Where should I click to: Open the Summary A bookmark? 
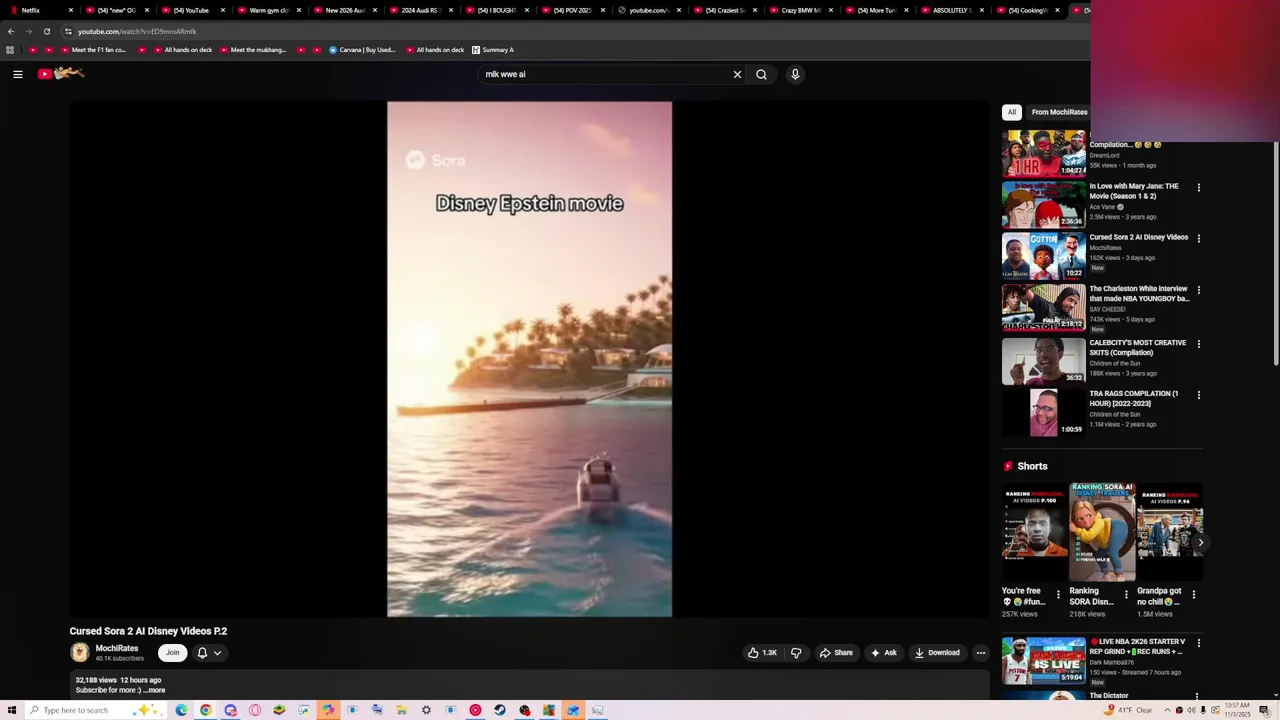(493, 50)
